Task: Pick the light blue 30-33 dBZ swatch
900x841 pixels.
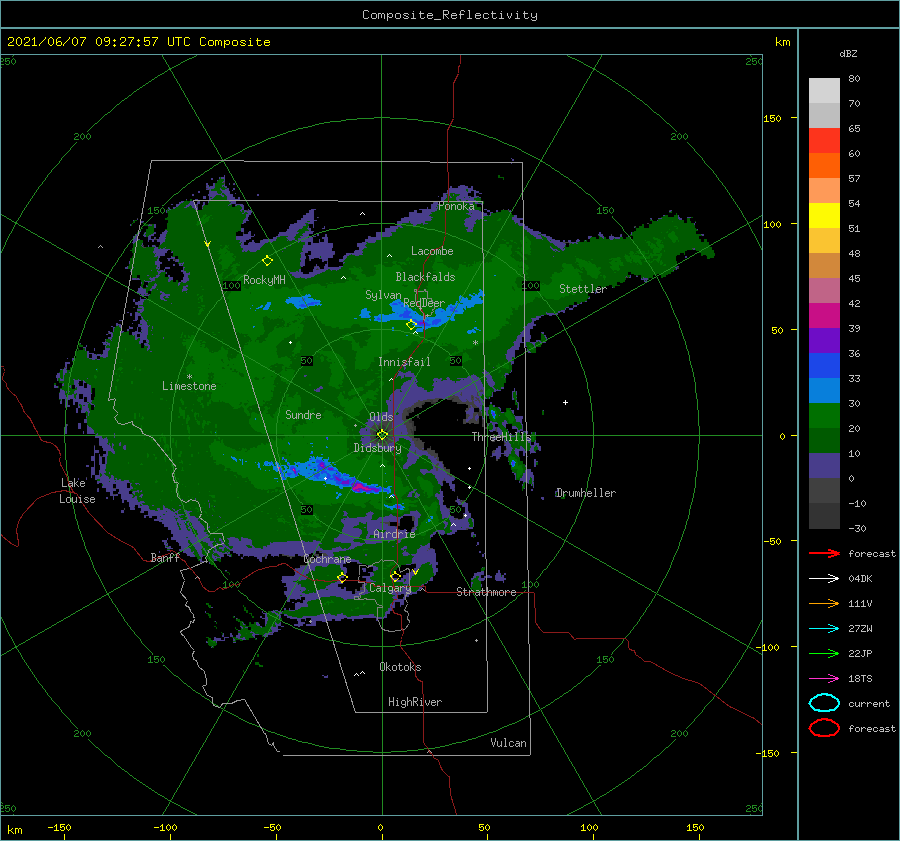Action: (824, 390)
